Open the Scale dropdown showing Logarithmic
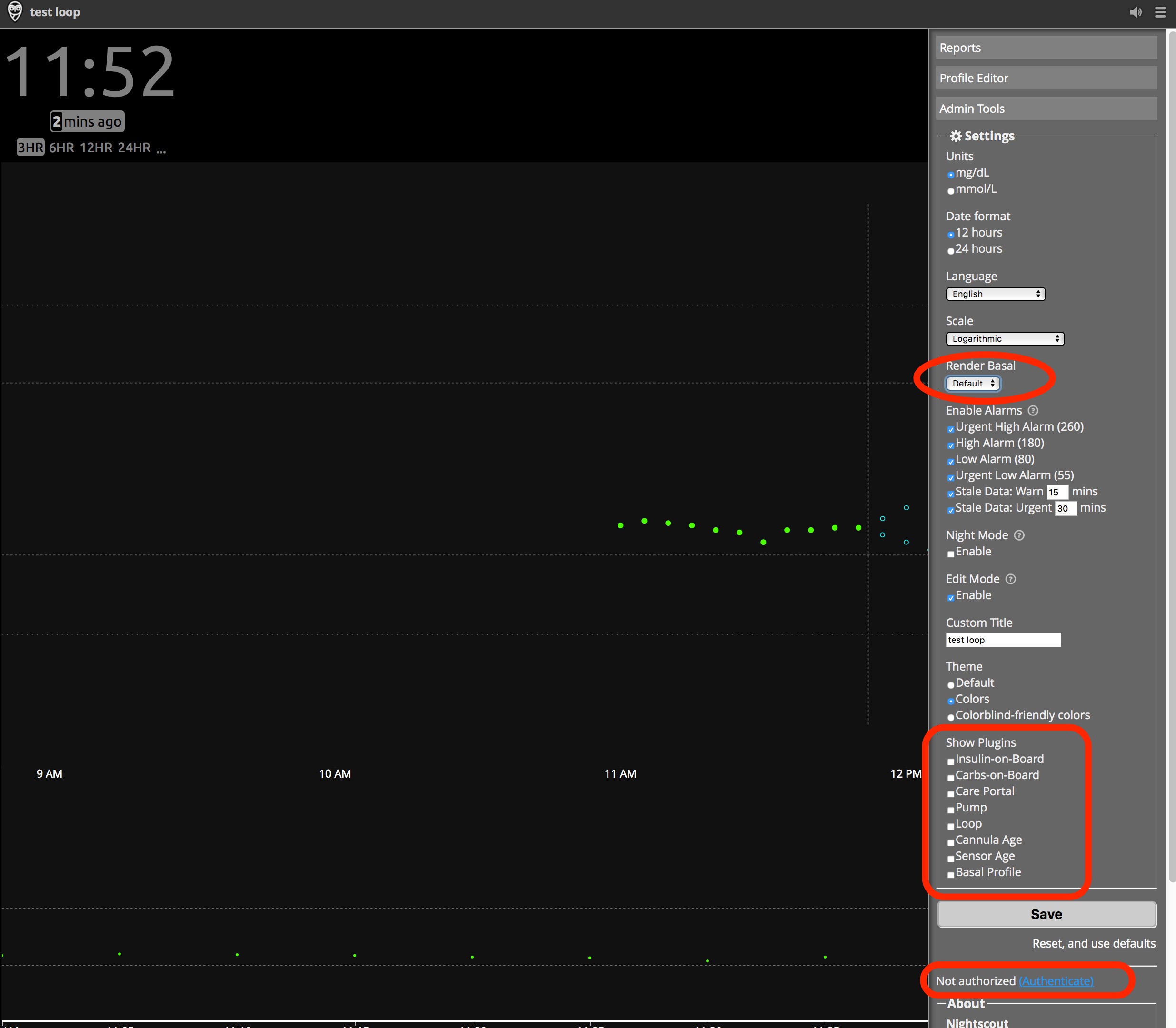Image resolution: width=1176 pixels, height=1028 pixels. 1005,338
